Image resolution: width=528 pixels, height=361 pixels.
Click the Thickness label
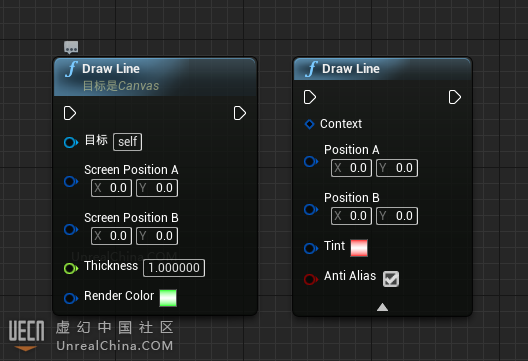tap(111, 266)
